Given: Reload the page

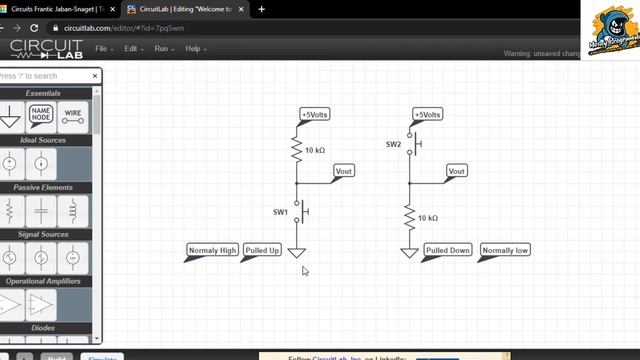Looking at the screenshot, I should coord(34,28).
